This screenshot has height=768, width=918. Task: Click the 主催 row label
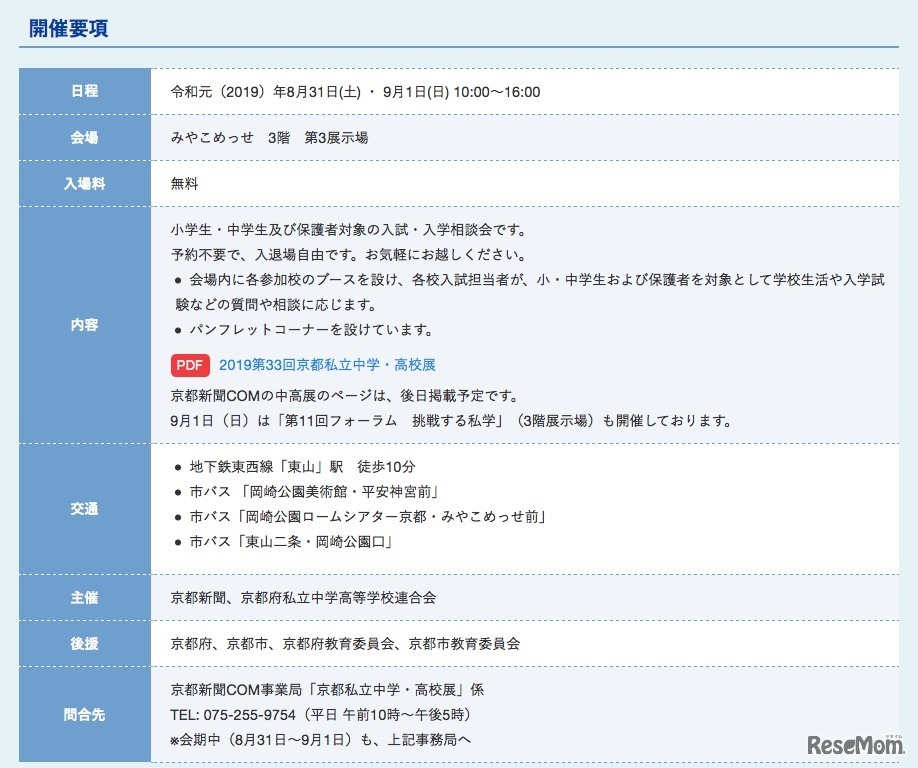pos(85,598)
